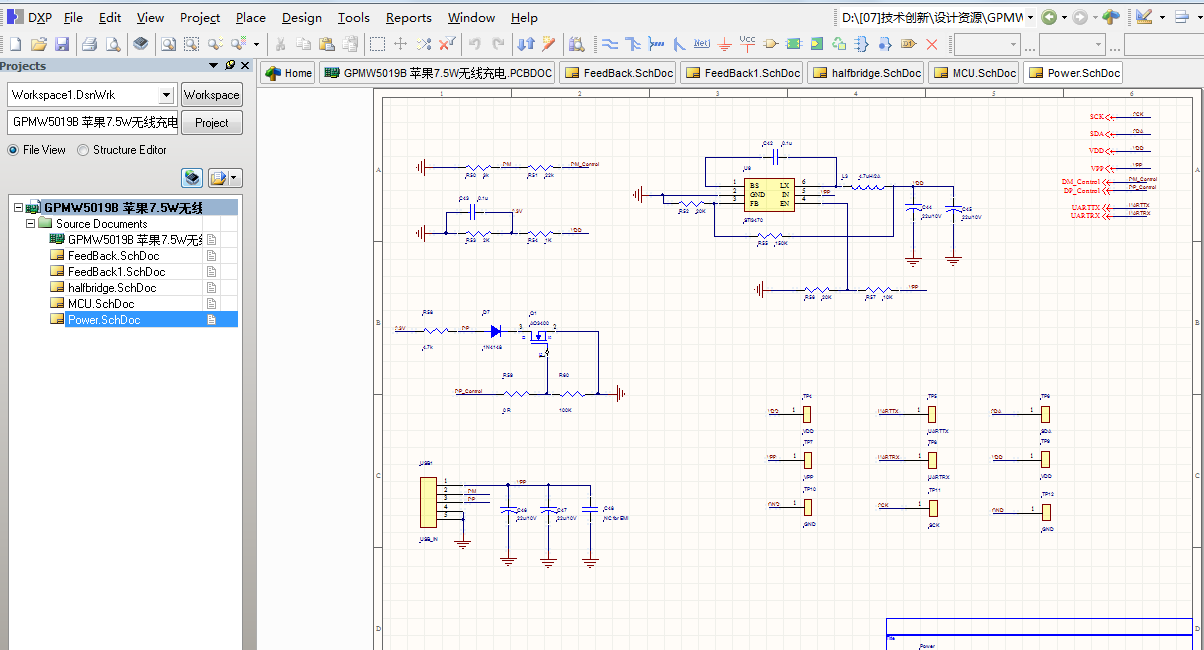The height and width of the screenshot is (650, 1204).
Task: Open the print preview
Action: point(113,44)
